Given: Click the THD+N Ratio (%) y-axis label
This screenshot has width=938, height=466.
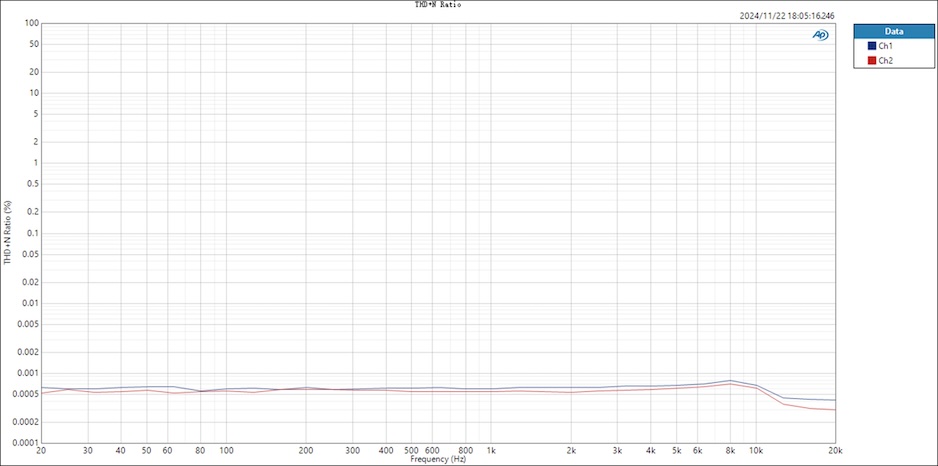Looking at the screenshot, I should (x=7, y=232).
